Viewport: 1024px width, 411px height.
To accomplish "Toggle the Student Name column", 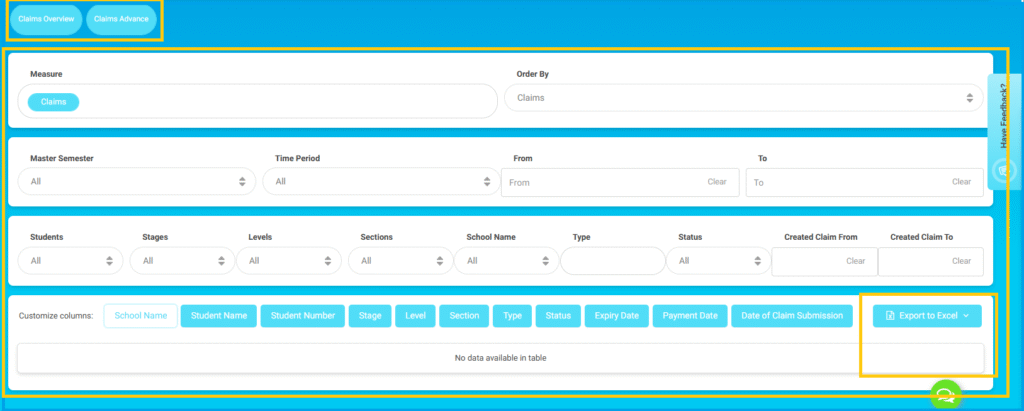I will [x=219, y=316].
